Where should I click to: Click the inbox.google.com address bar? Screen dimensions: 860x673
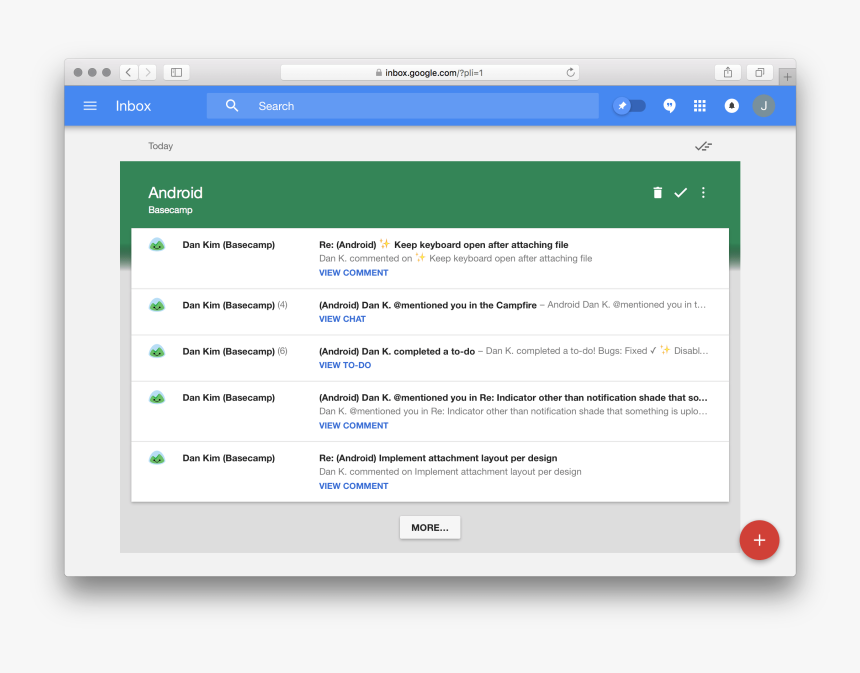[429, 72]
